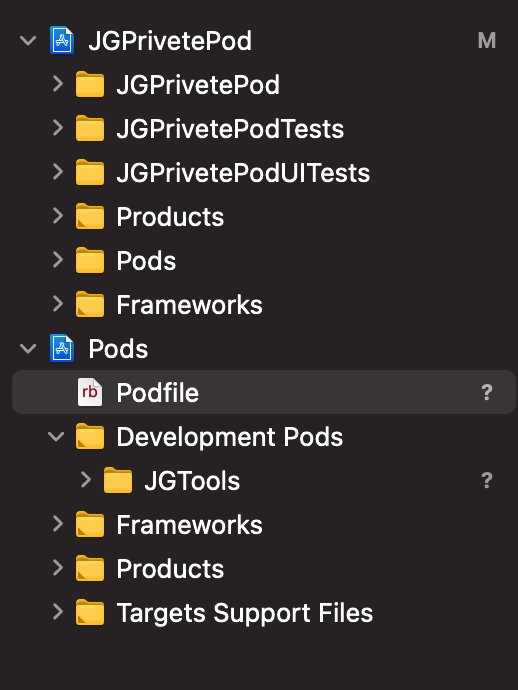Expand the Targets Support Files group
This screenshot has height=690, width=518.
click(x=58, y=612)
